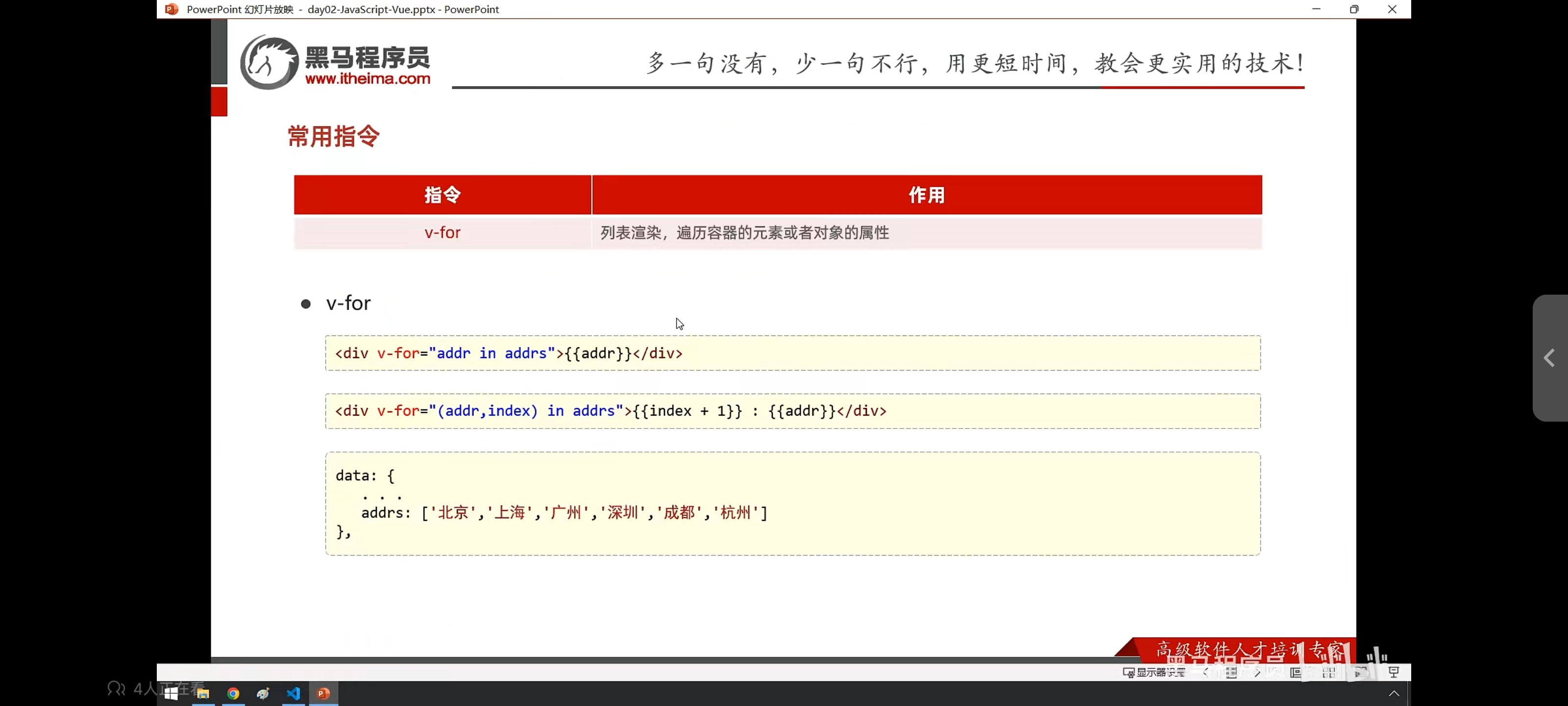
Task: Switch to normal view icon
Action: 1296,673
